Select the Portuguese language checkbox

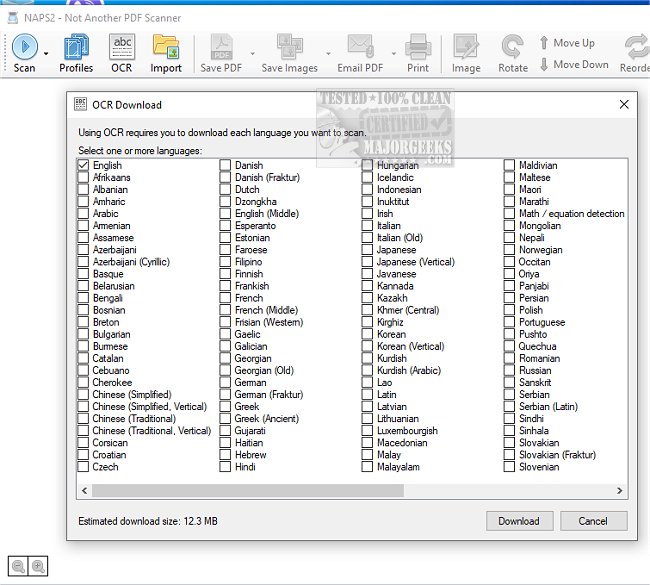point(509,322)
